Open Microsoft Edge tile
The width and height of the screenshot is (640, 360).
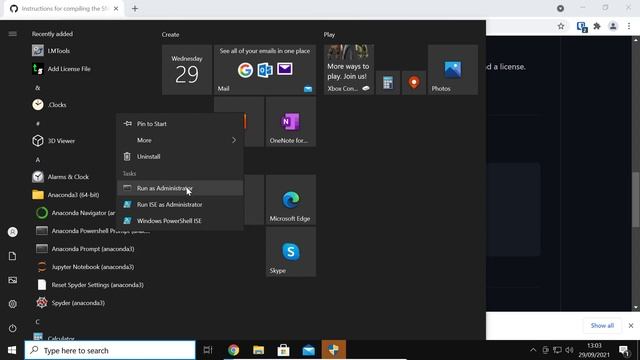point(291,200)
